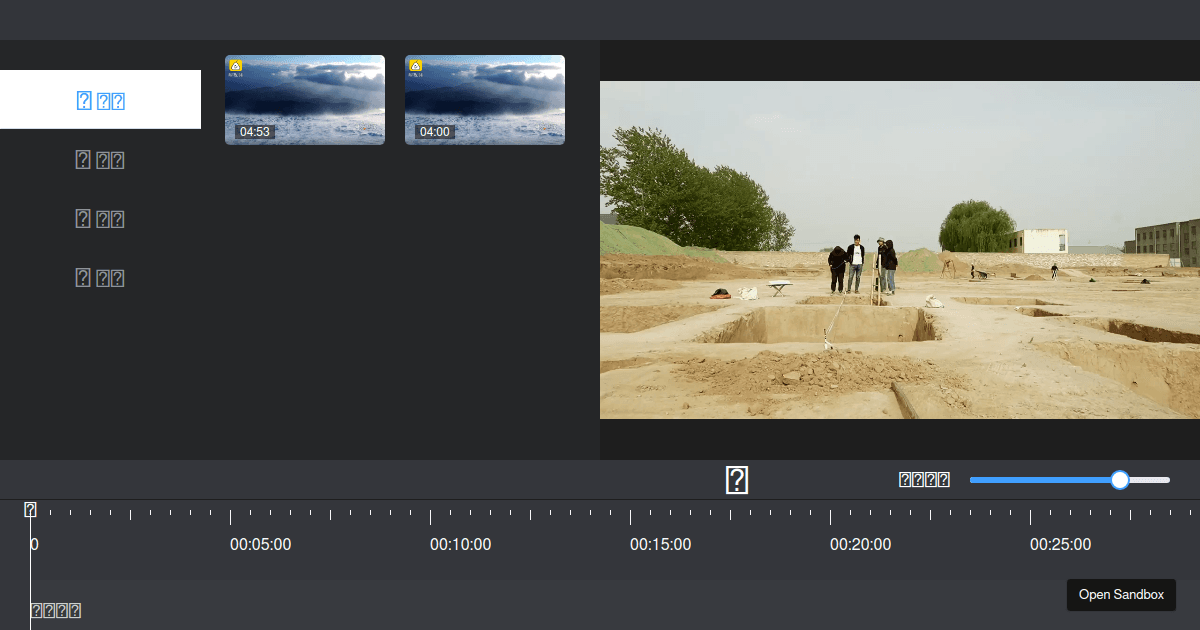Click the yellow logo badge on first thumbnail
This screenshot has width=1200, height=630.
click(235, 65)
